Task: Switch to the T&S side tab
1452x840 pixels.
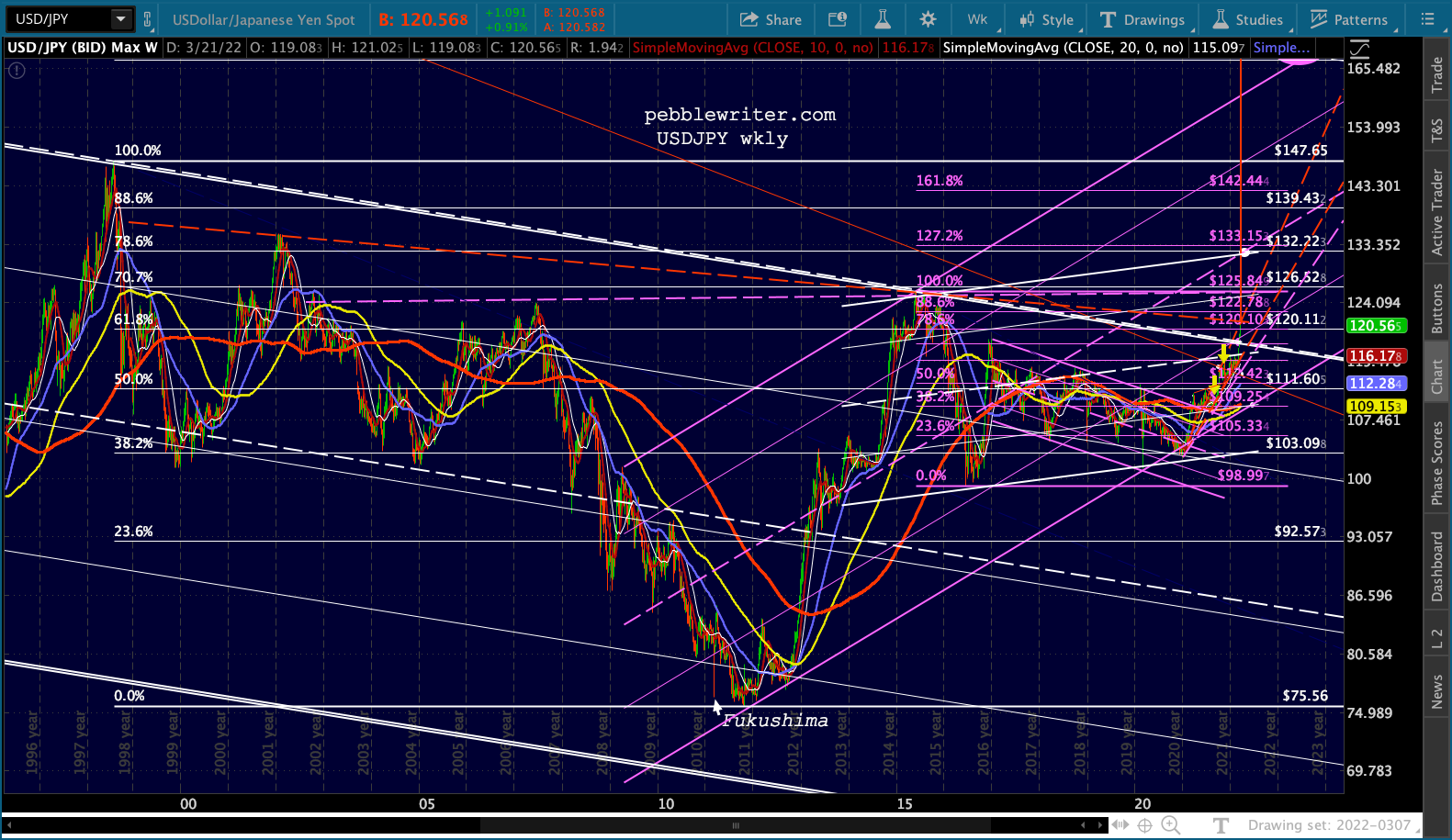Action: pos(1437,131)
